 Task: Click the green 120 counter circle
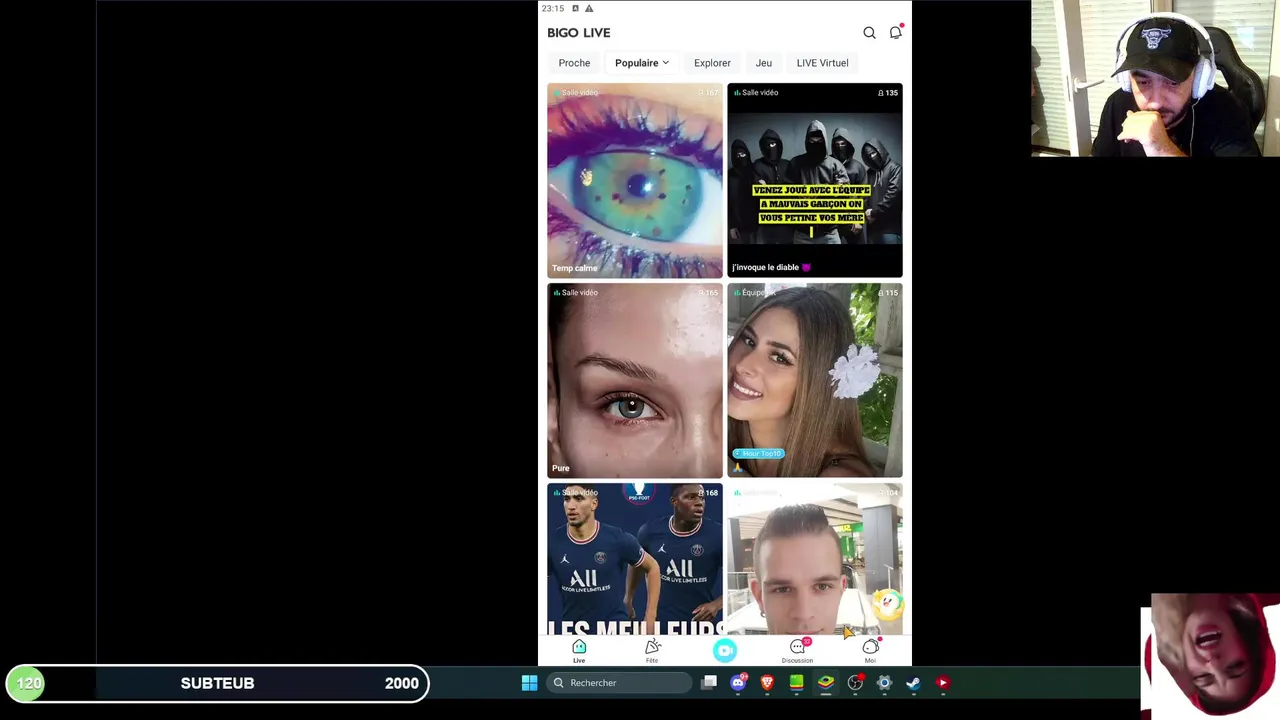[x=28, y=683]
